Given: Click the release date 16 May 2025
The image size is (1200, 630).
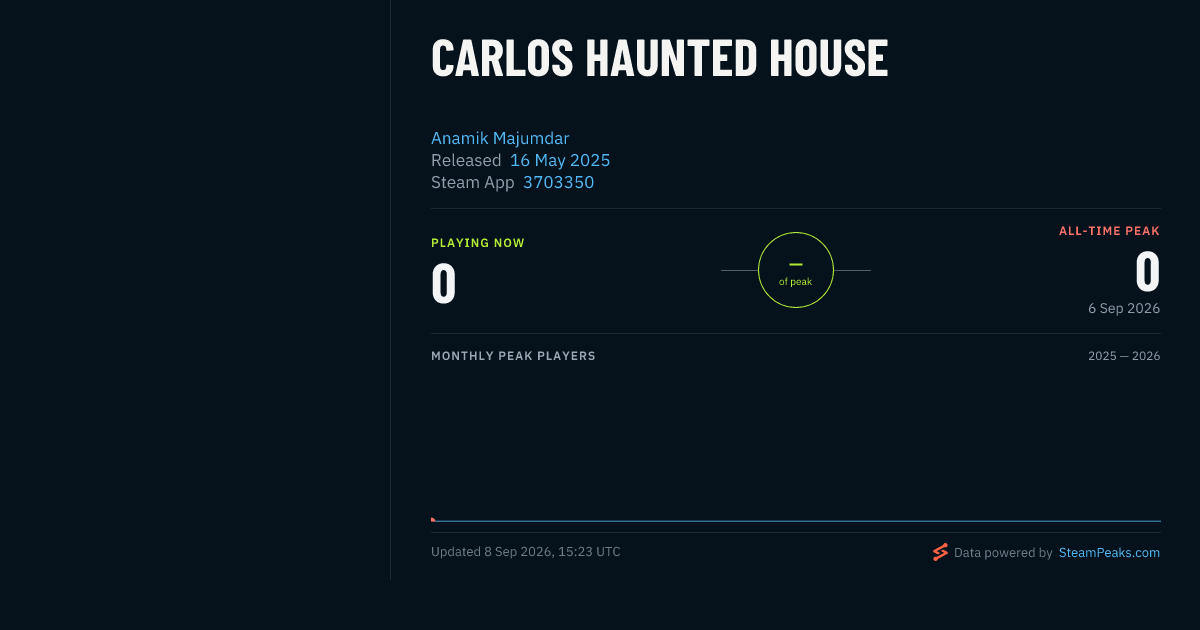Looking at the screenshot, I should pyautogui.click(x=560, y=160).
